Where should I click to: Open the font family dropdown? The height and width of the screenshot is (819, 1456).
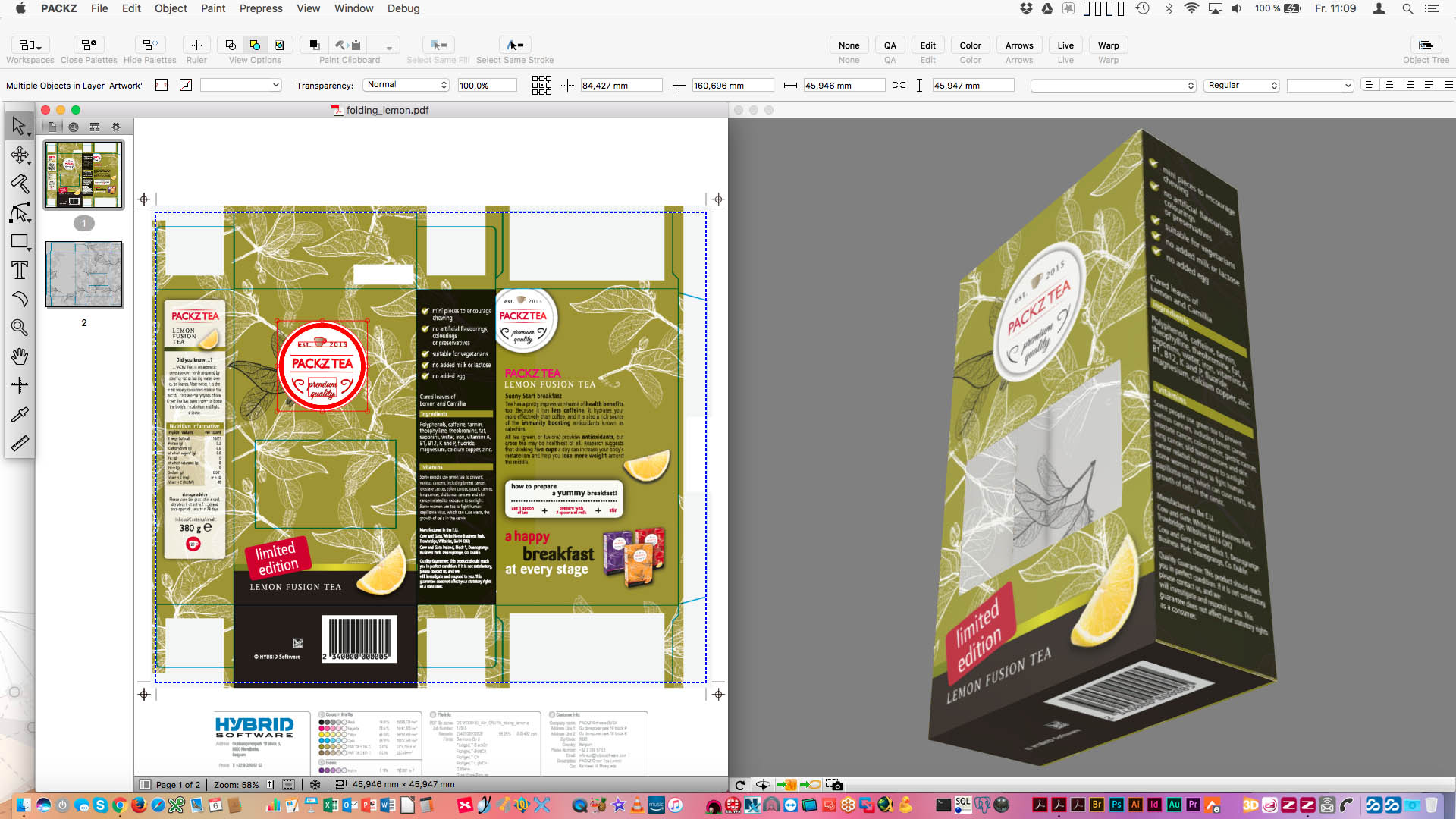(x=1113, y=85)
